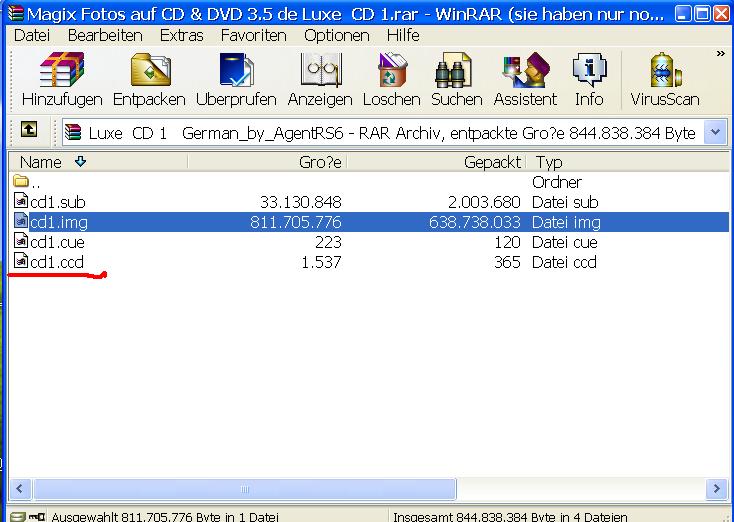Expand hidden toolbar buttons chevron
Viewport: 734px width, 522px height.
click(x=720, y=53)
